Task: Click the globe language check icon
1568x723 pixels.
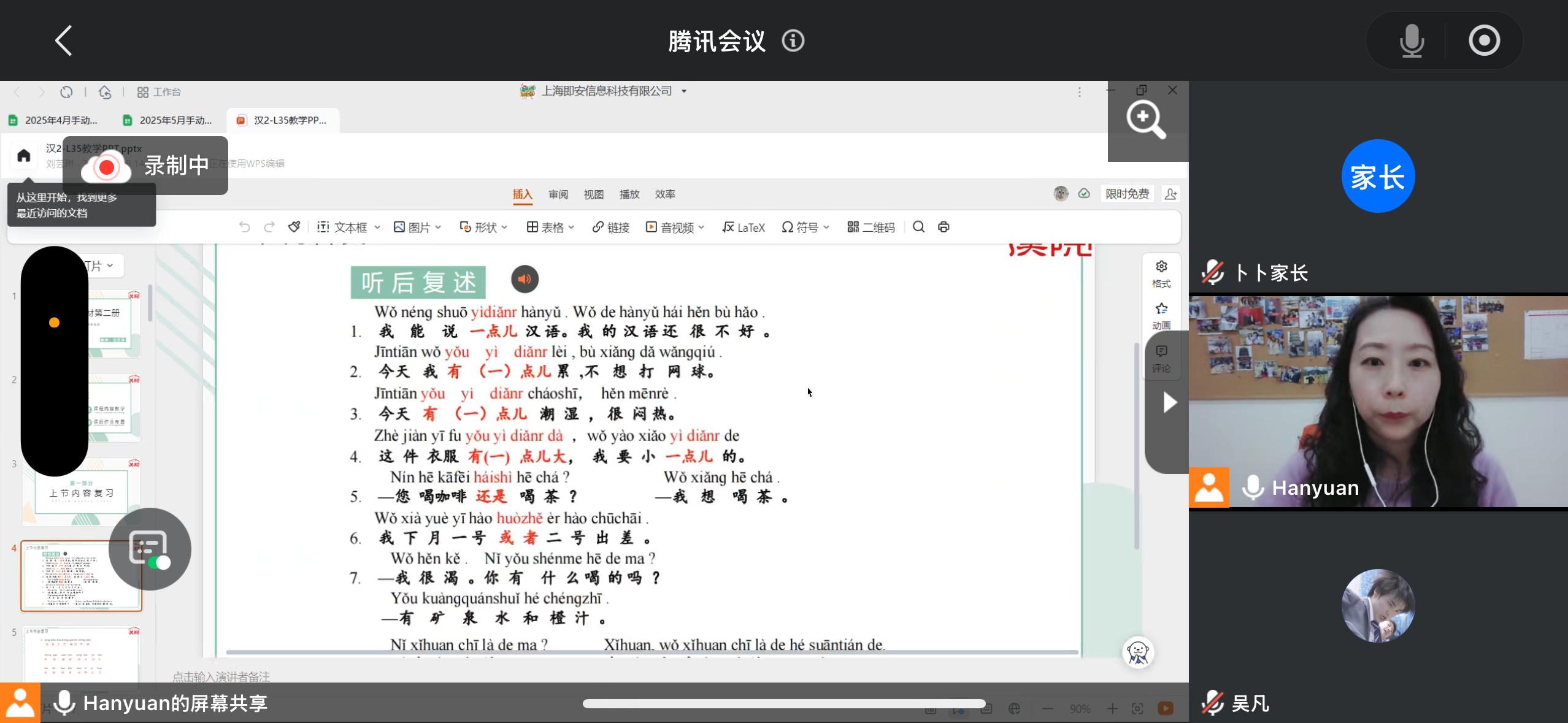Action: (1014, 709)
